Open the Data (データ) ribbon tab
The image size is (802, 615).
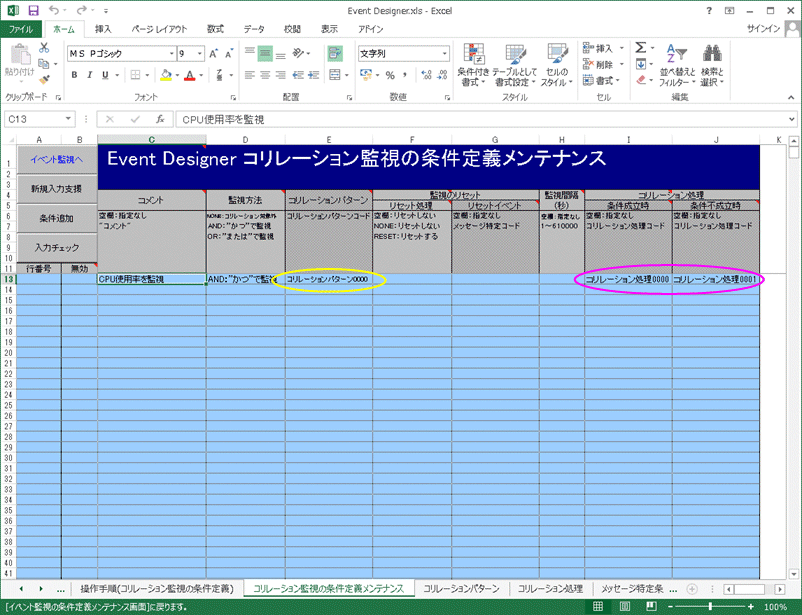[254, 29]
